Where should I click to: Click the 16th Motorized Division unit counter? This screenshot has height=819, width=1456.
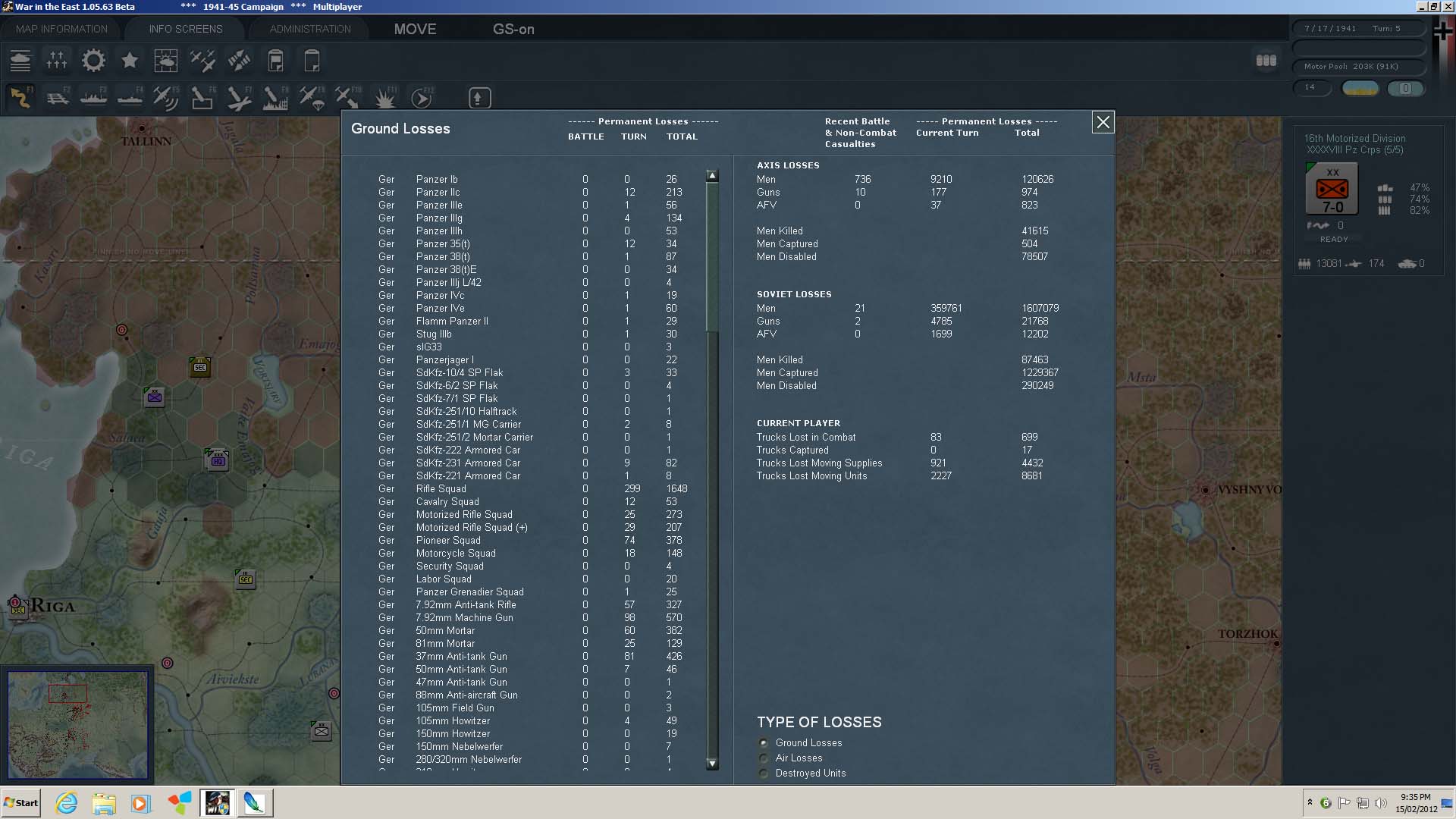pos(1332,190)
